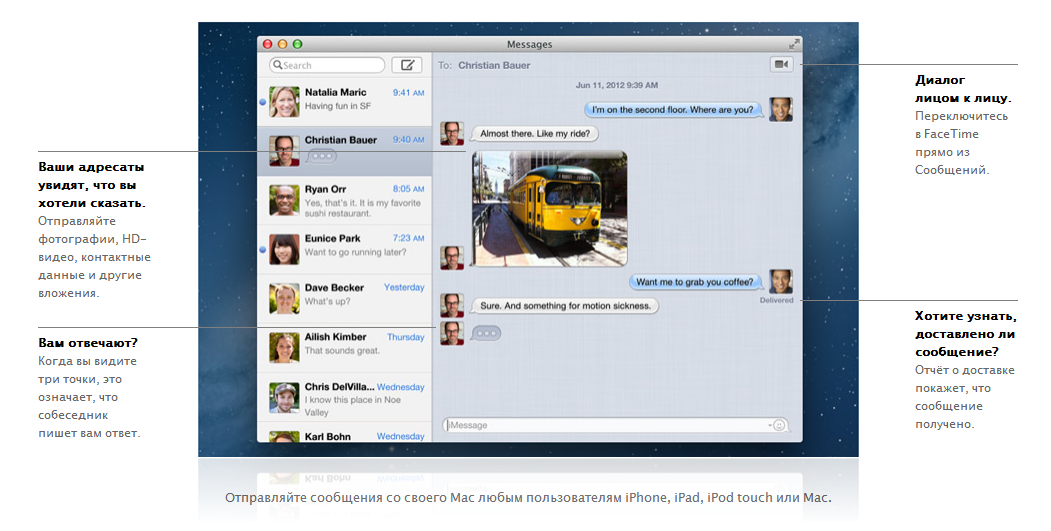The height and width of the screenshot is (531, 1051).
Task: Click the Thursday label on Ailish Kimber's row
Action: (406, 337)
